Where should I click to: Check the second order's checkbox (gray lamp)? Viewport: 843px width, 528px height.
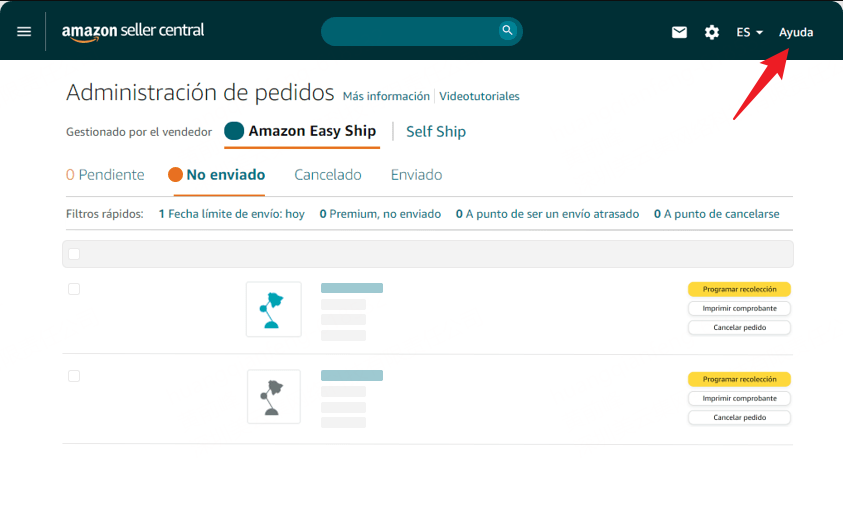click(x=74, y=376)
